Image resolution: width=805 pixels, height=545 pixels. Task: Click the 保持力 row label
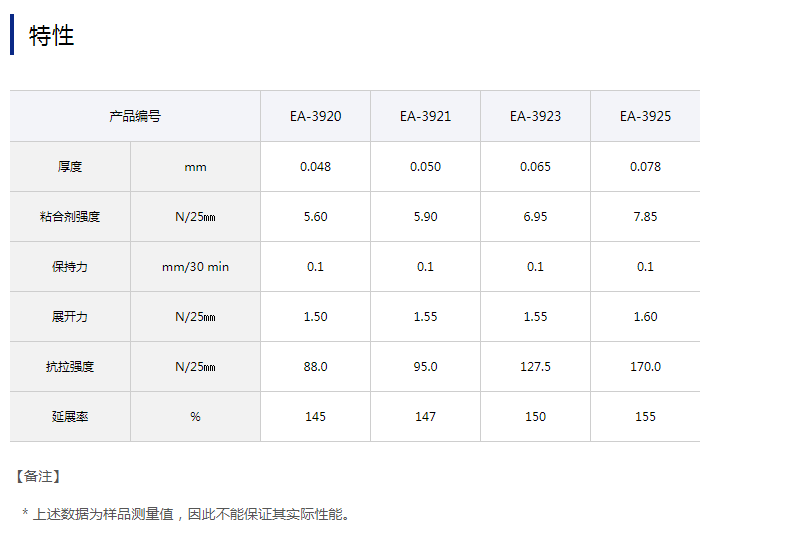[70, 267]
